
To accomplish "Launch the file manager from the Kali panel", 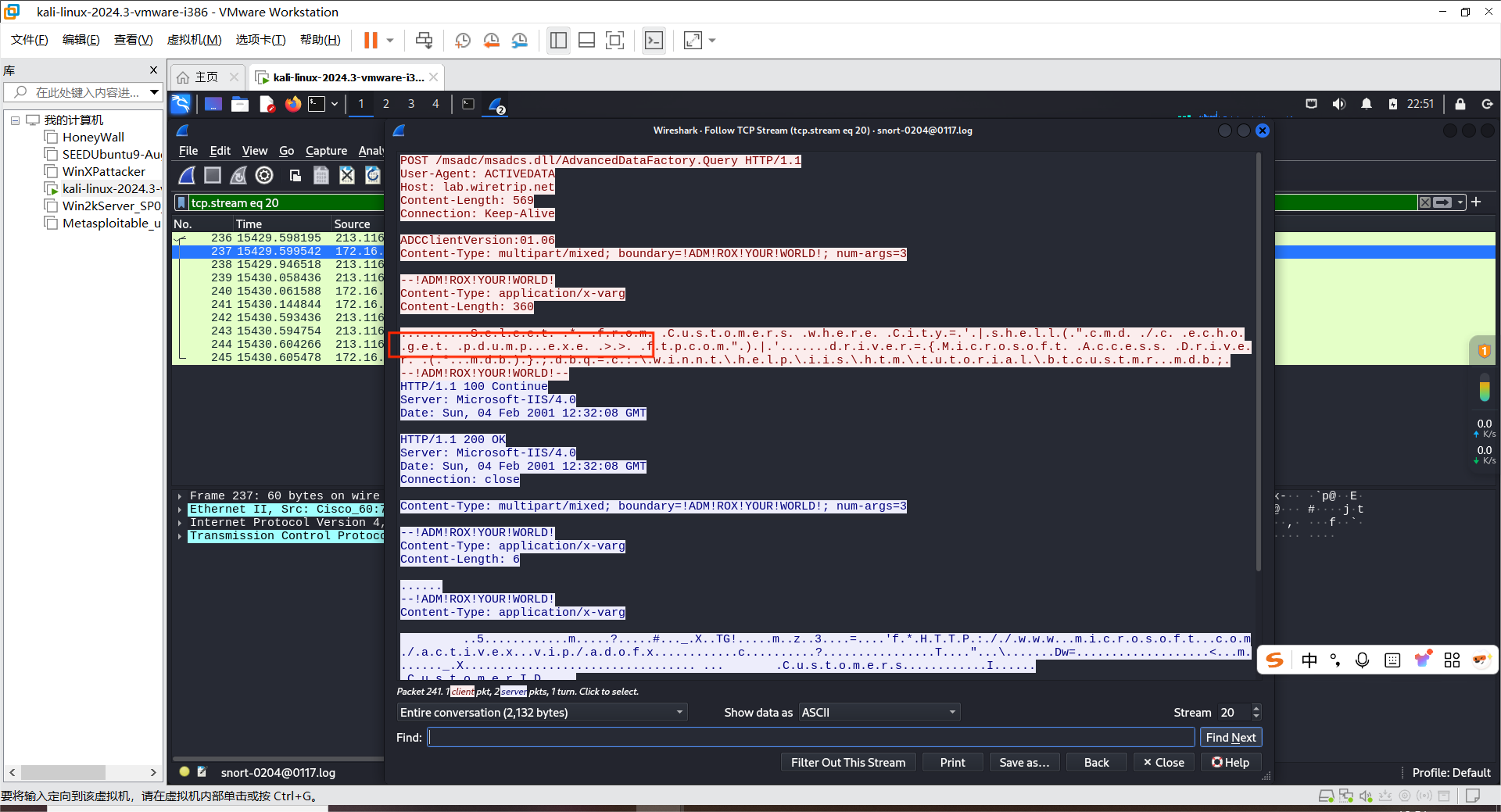I will coord(240,104).
